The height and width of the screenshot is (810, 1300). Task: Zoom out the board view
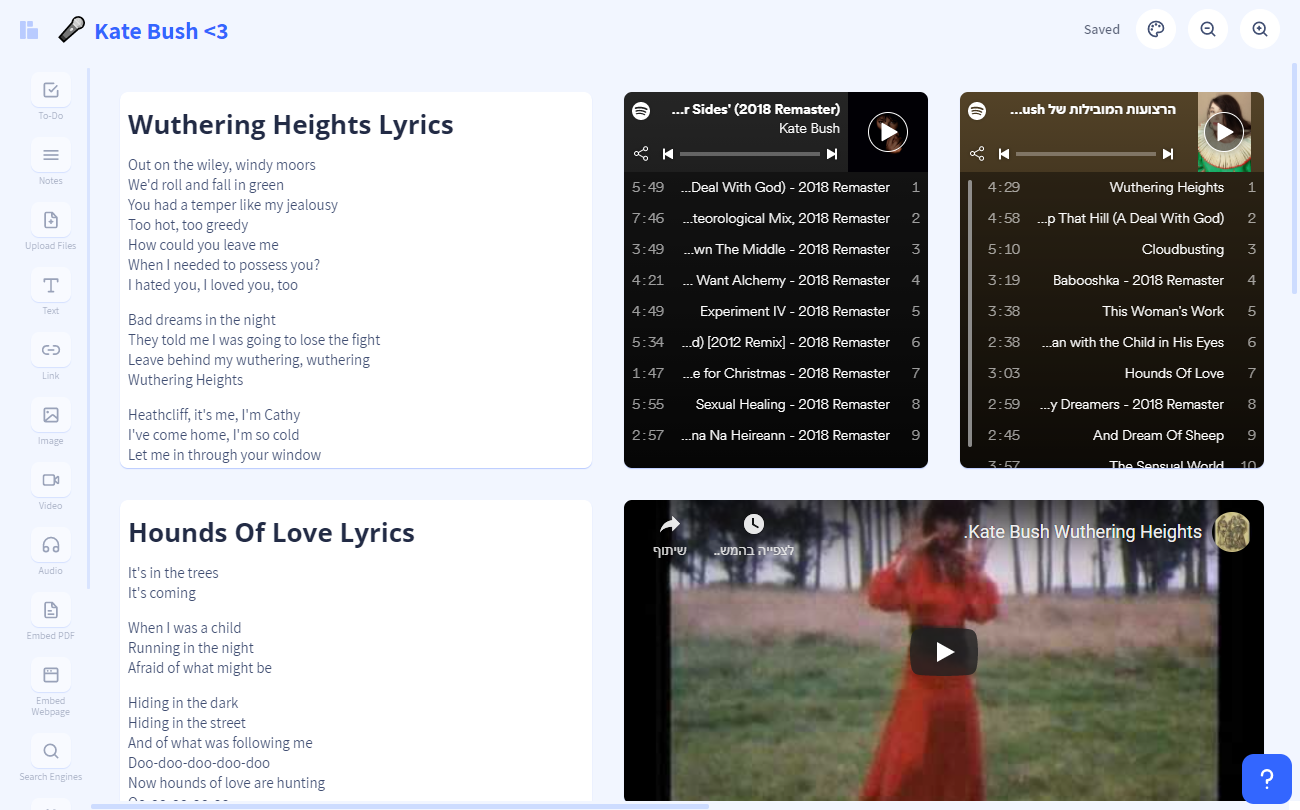pyautogui.click(x=1208, y=29)
